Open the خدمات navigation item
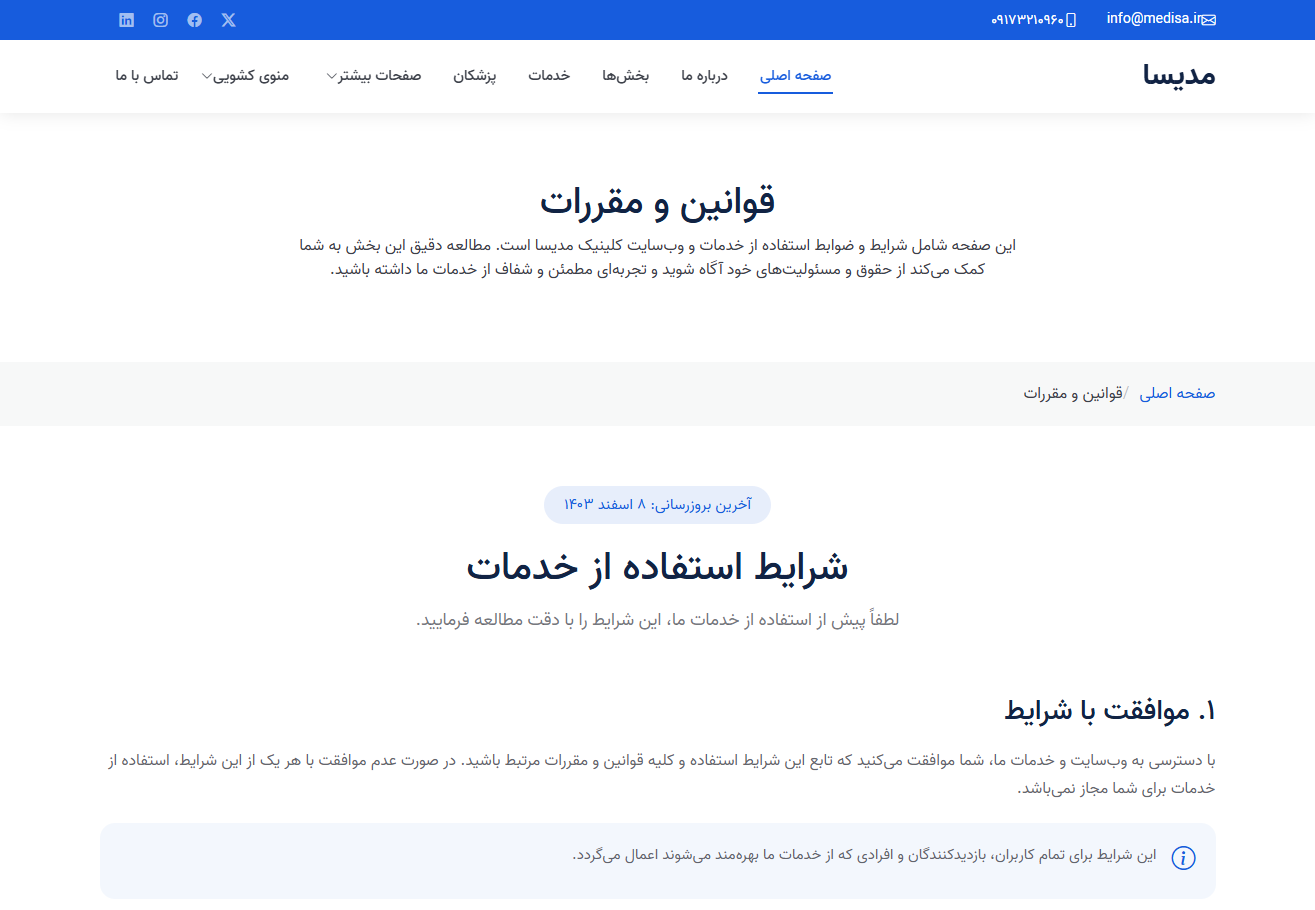This screenshot has width=1315, height=910. (549, 75)
